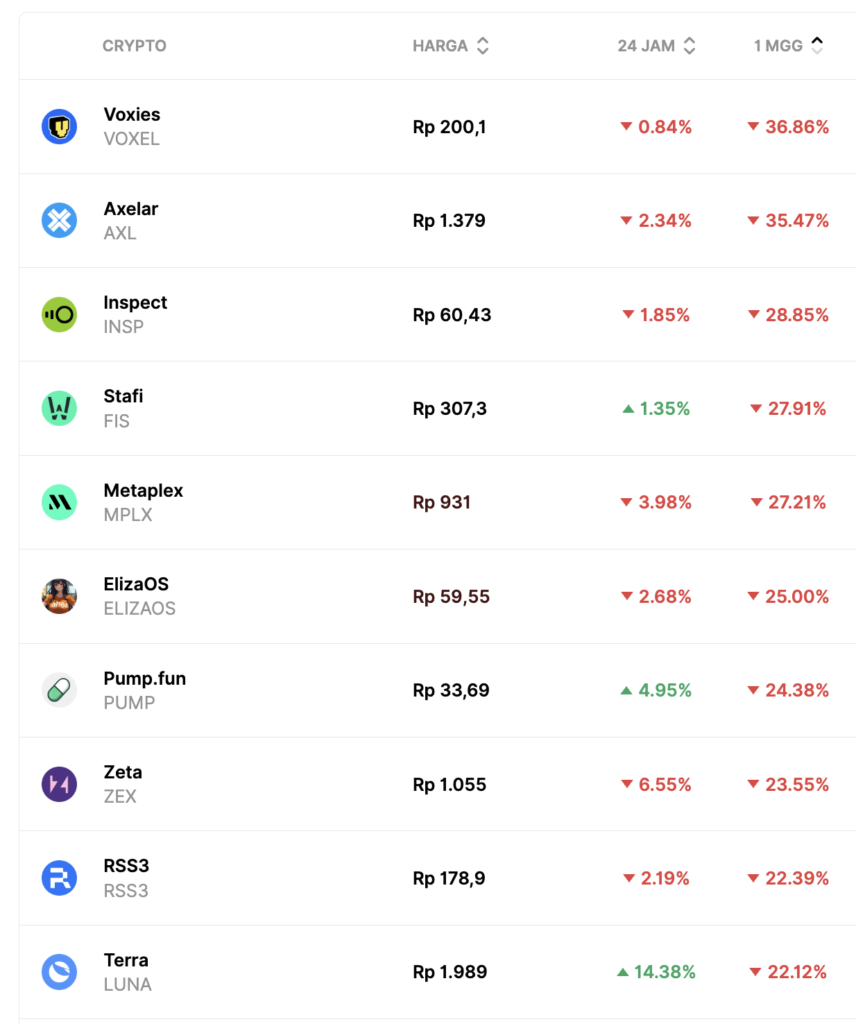Image resolution: width=856 pixels, height=1024 pixels.
Task: Click the CRYPTO column header
Action: point(134,46)
